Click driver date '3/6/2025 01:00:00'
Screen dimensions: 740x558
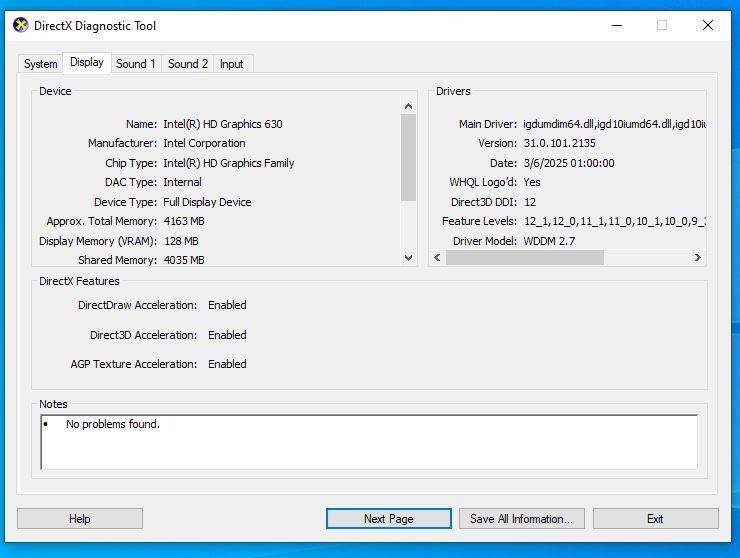569,163
